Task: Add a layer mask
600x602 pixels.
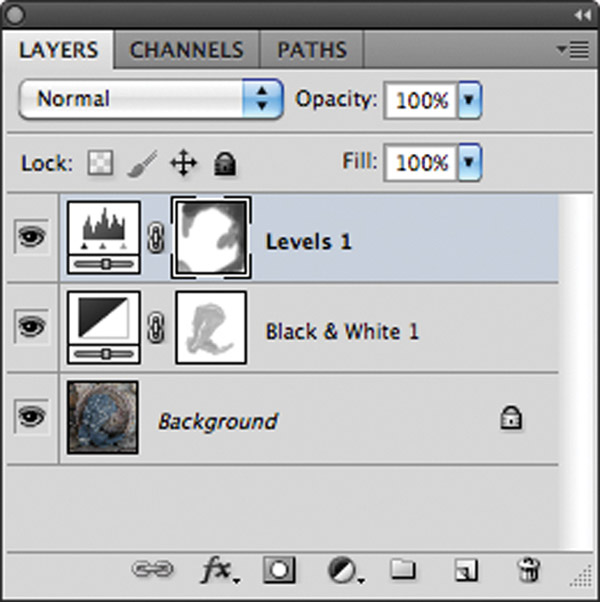Action: click(x=279, y=570)
